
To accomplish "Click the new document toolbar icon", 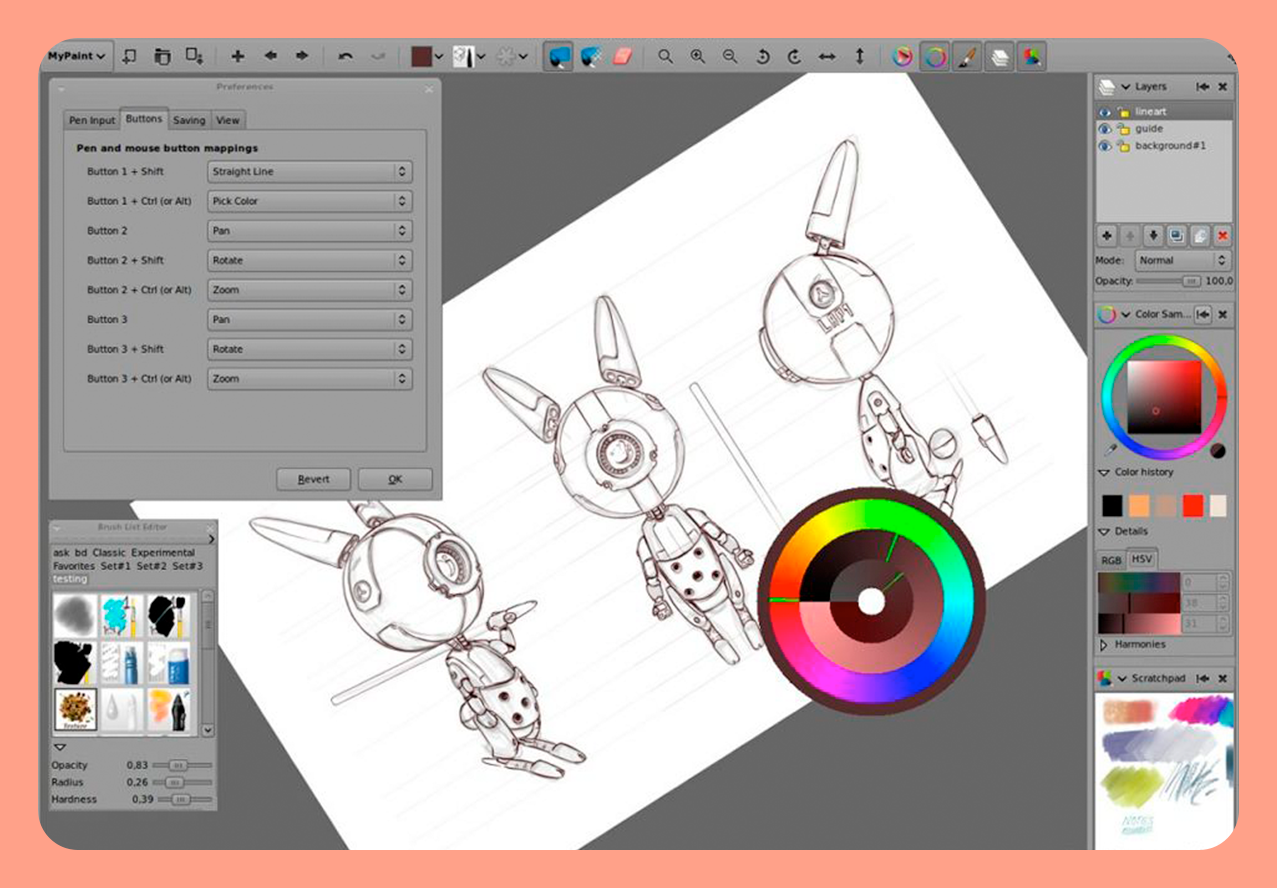I will (129, 56).
